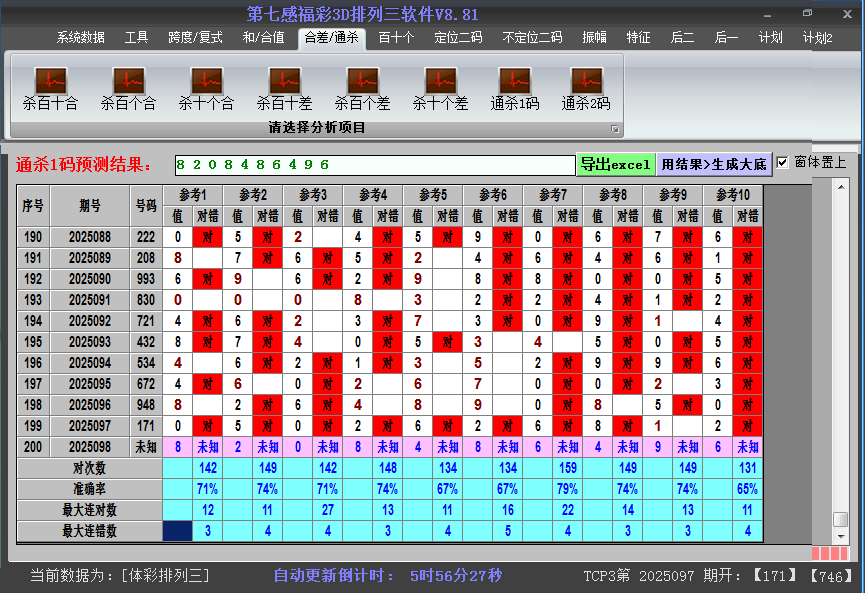Switch to the 振幅 tab

click(x=594, y=38)
